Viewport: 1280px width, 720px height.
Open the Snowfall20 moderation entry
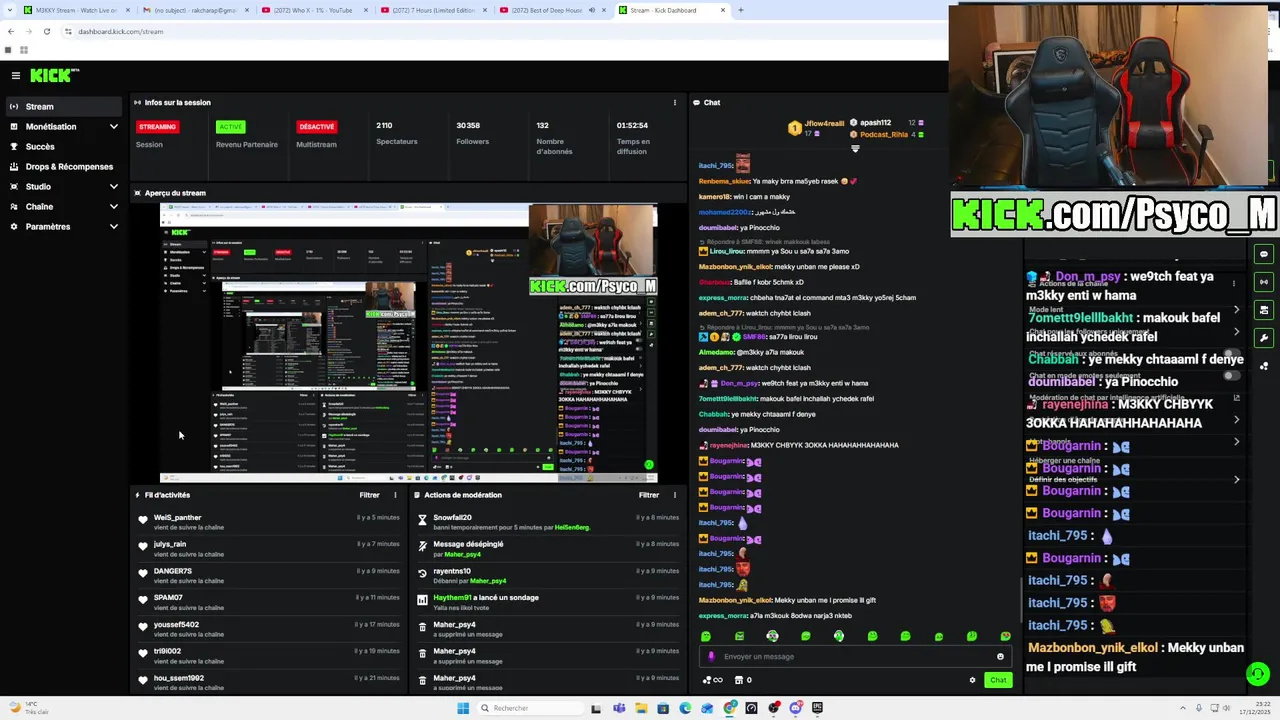click(548, 522)
